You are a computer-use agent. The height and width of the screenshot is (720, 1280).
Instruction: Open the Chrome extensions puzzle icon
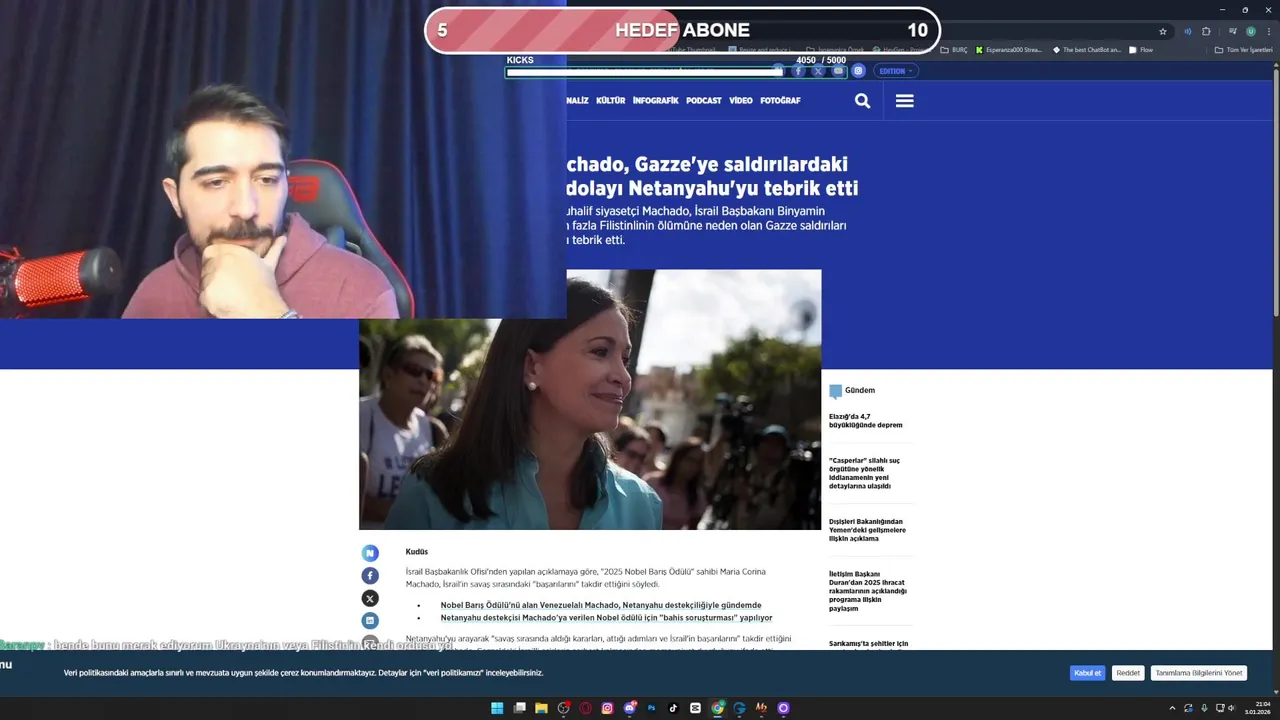pos(1206,31)
